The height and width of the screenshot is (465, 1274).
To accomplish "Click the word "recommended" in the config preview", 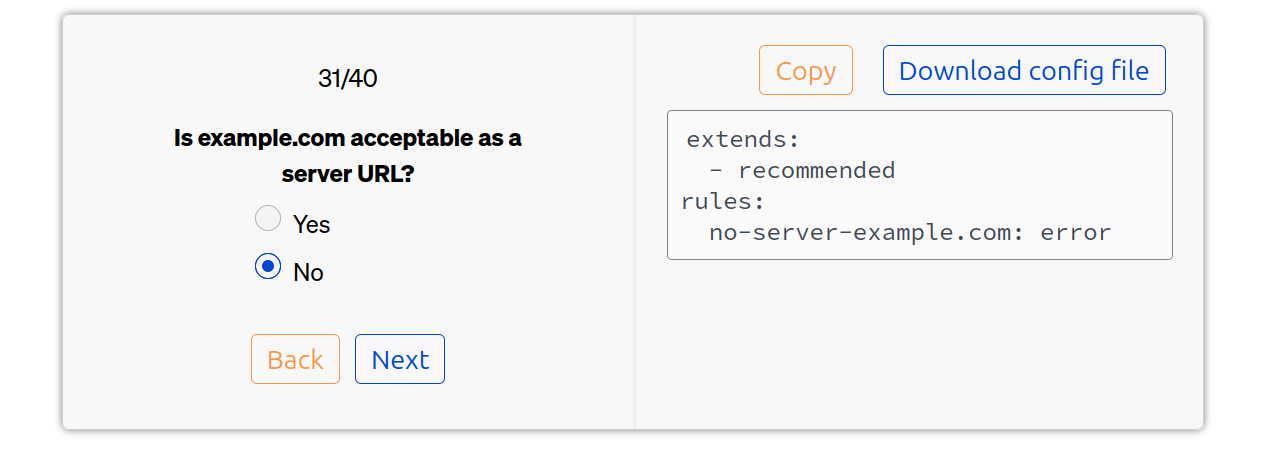I will 816,170.
